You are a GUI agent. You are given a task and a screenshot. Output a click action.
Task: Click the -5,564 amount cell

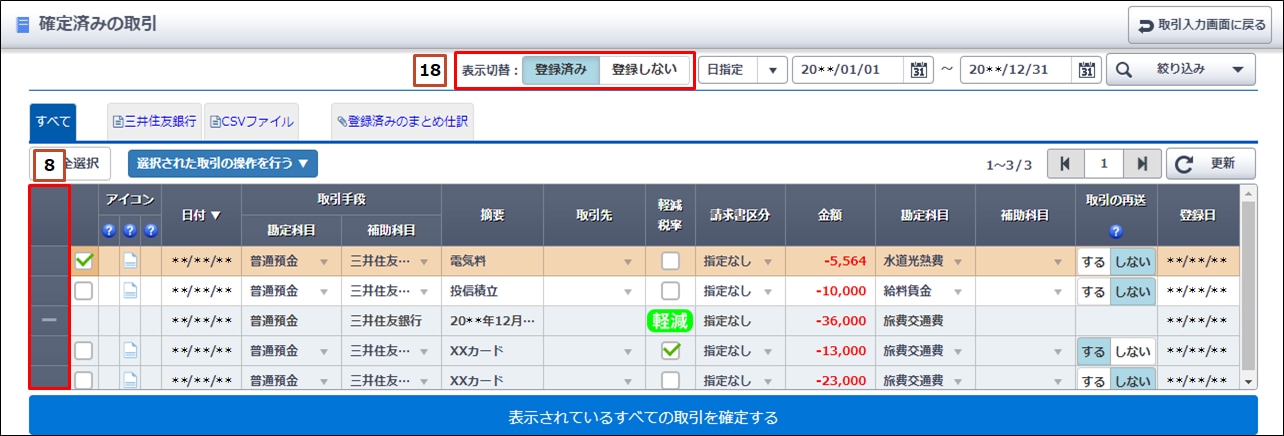click(x=829, y=262)
